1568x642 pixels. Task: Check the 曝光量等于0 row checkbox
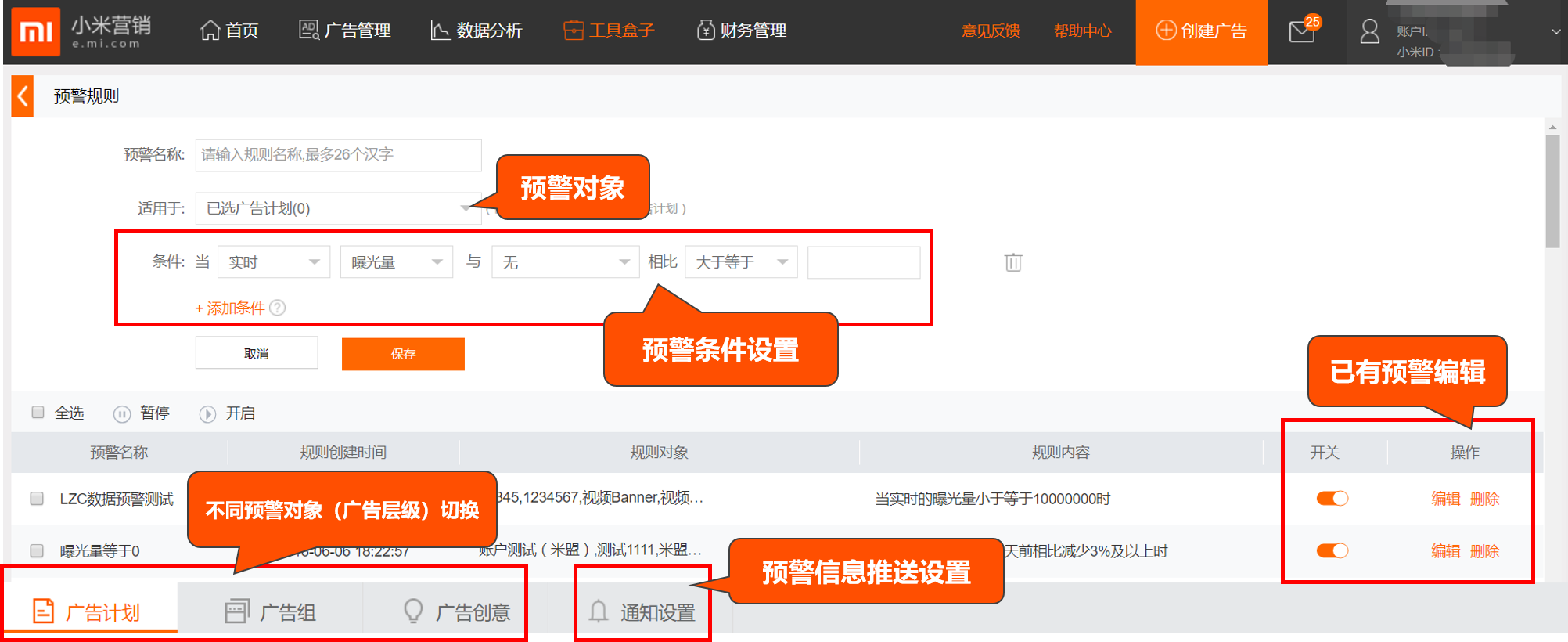[x=37, y=551]
